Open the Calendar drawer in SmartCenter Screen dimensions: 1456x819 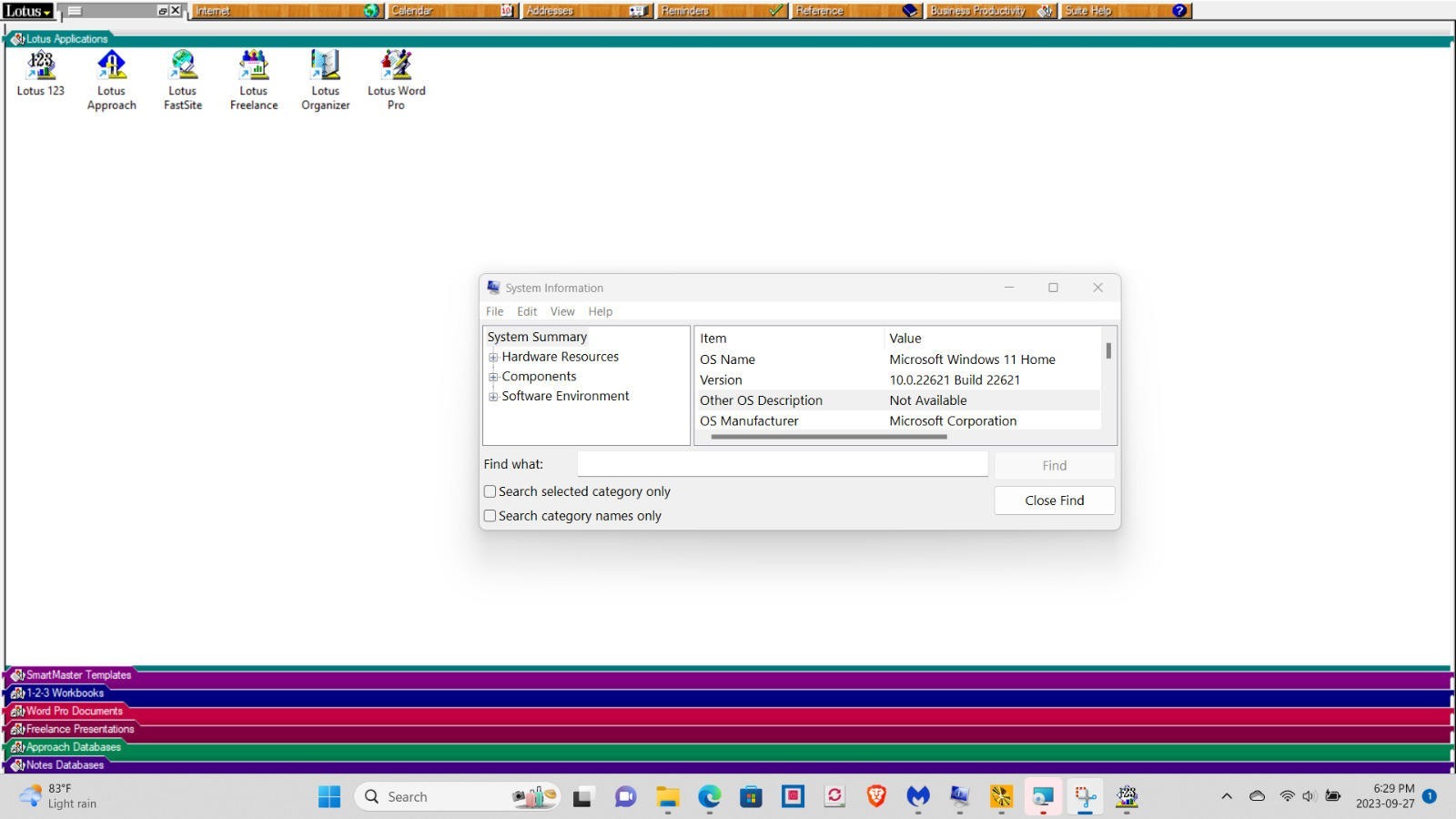pos(452,11)
